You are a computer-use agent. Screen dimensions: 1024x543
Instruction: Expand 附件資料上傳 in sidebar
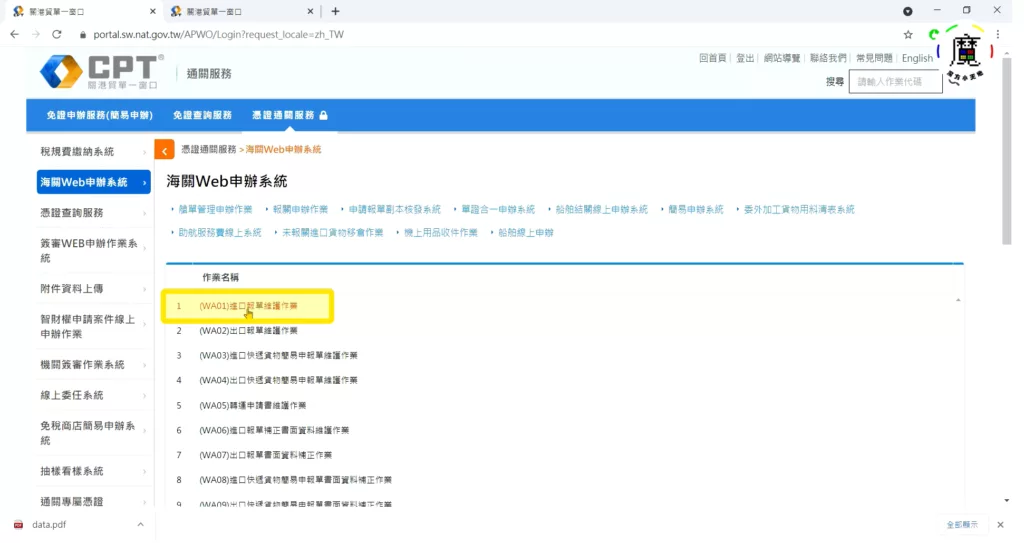93,289
